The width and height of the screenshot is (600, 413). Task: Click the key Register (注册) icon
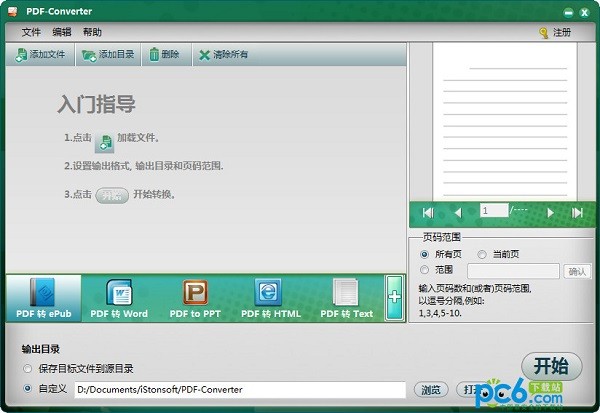click(543, 33)
